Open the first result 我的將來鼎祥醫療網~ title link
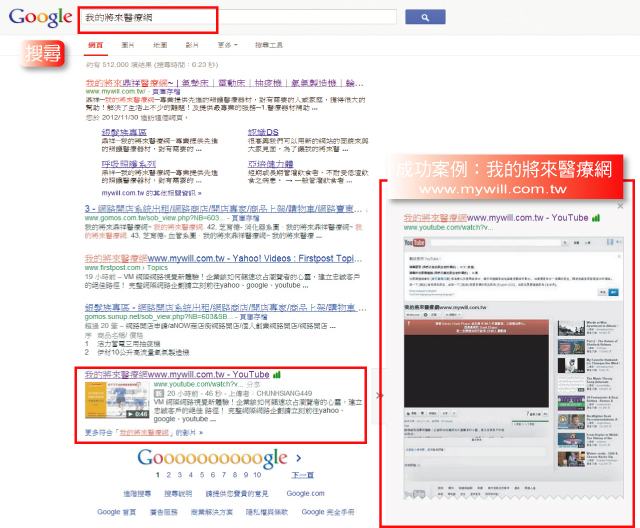Image resolution: width=640 pixels, height=528 pixels. point(224,83)
